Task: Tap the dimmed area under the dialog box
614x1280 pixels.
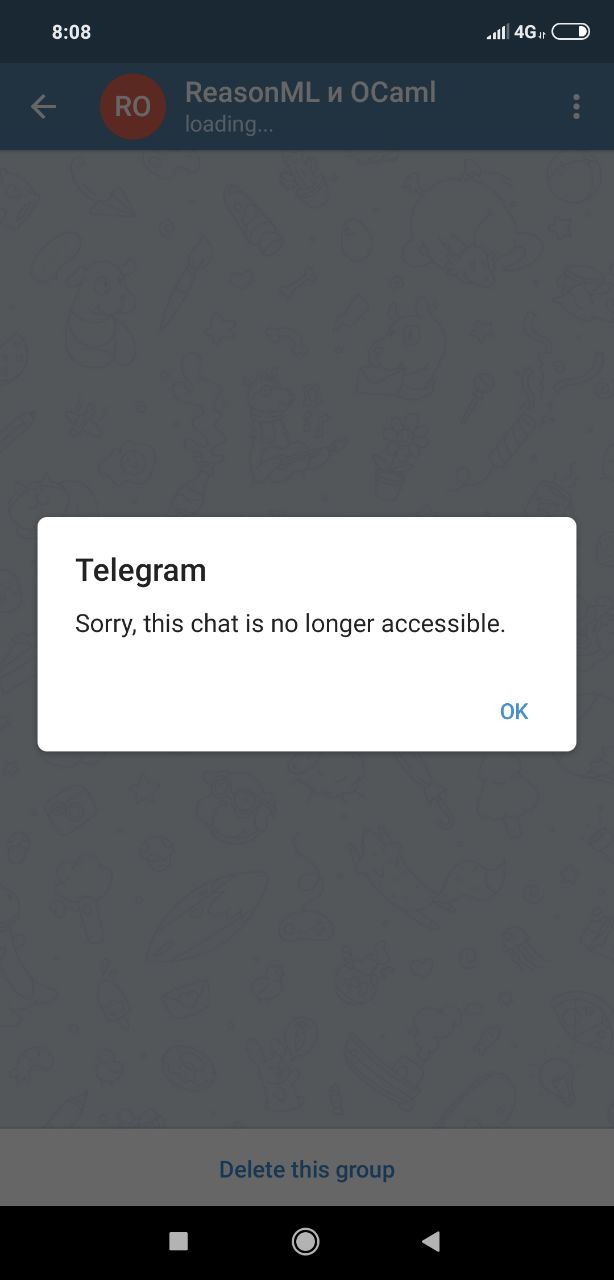Action: 307,940
